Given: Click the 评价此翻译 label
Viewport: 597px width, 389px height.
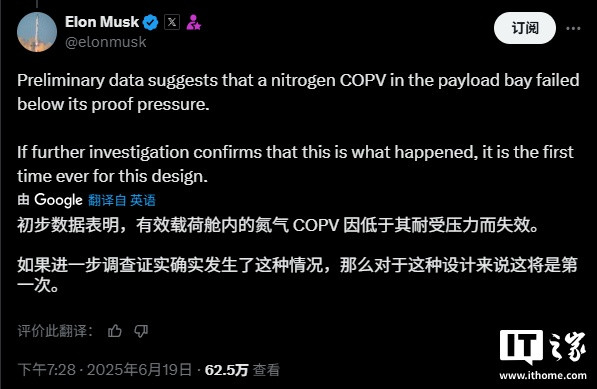Looking at the screenshot, I should 55,331.
